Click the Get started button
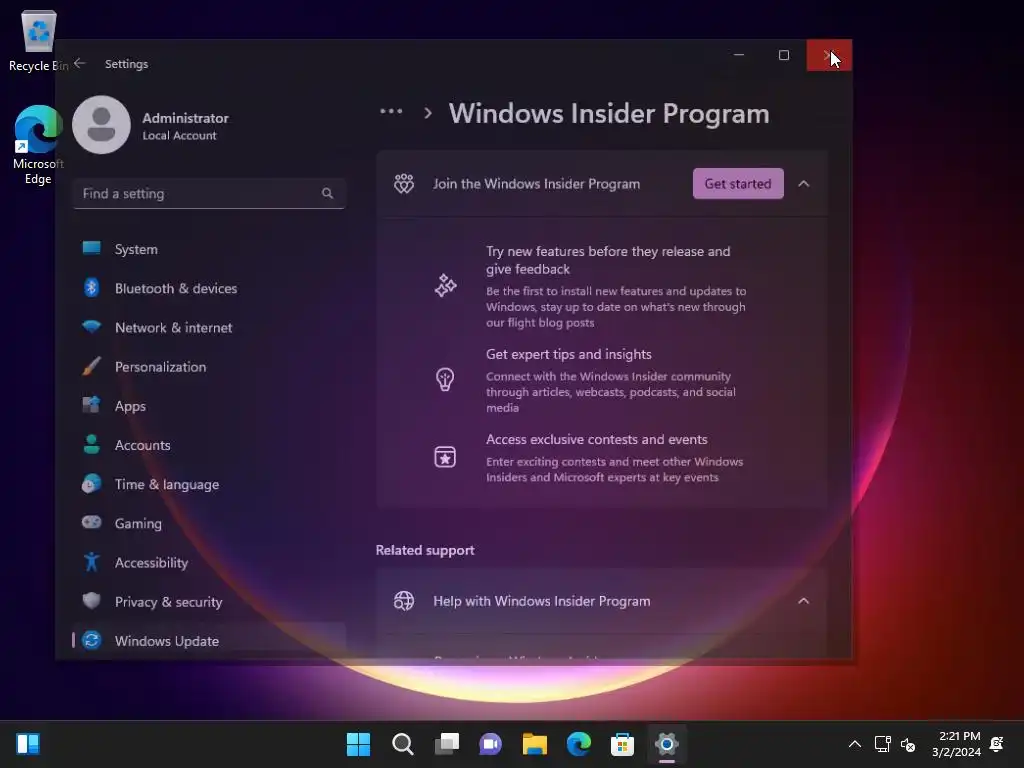The image size is (1024, 768). (x=738, y=184)
